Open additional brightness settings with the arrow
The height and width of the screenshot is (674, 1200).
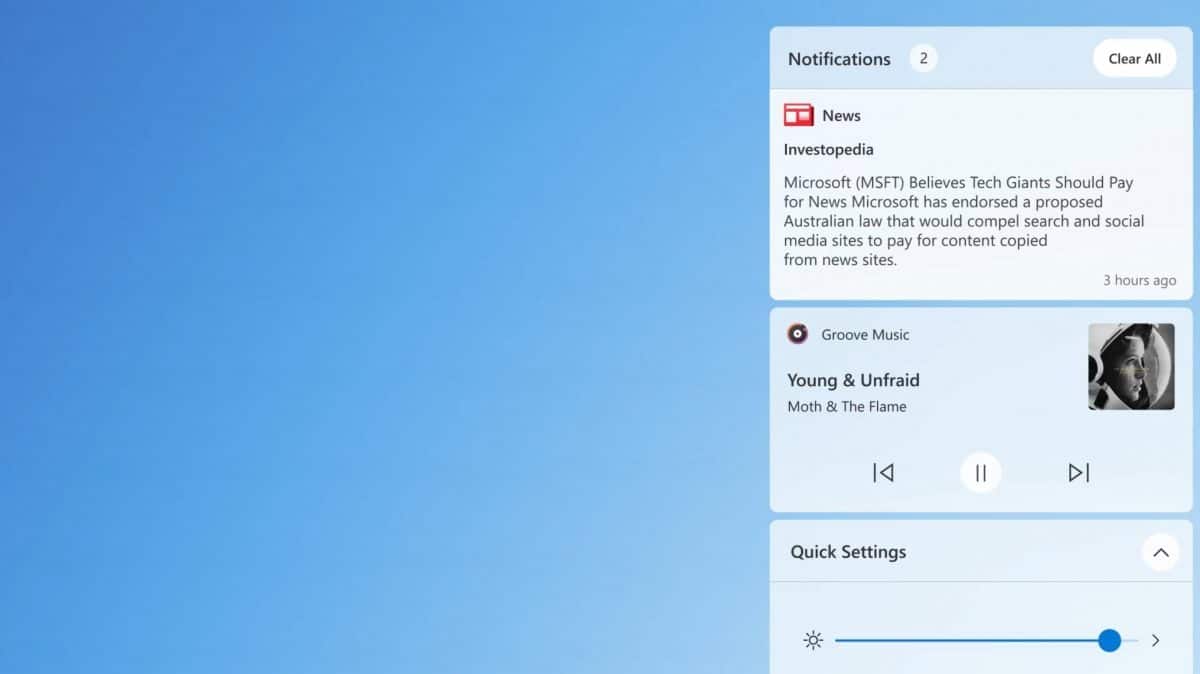pos(1156,639)
